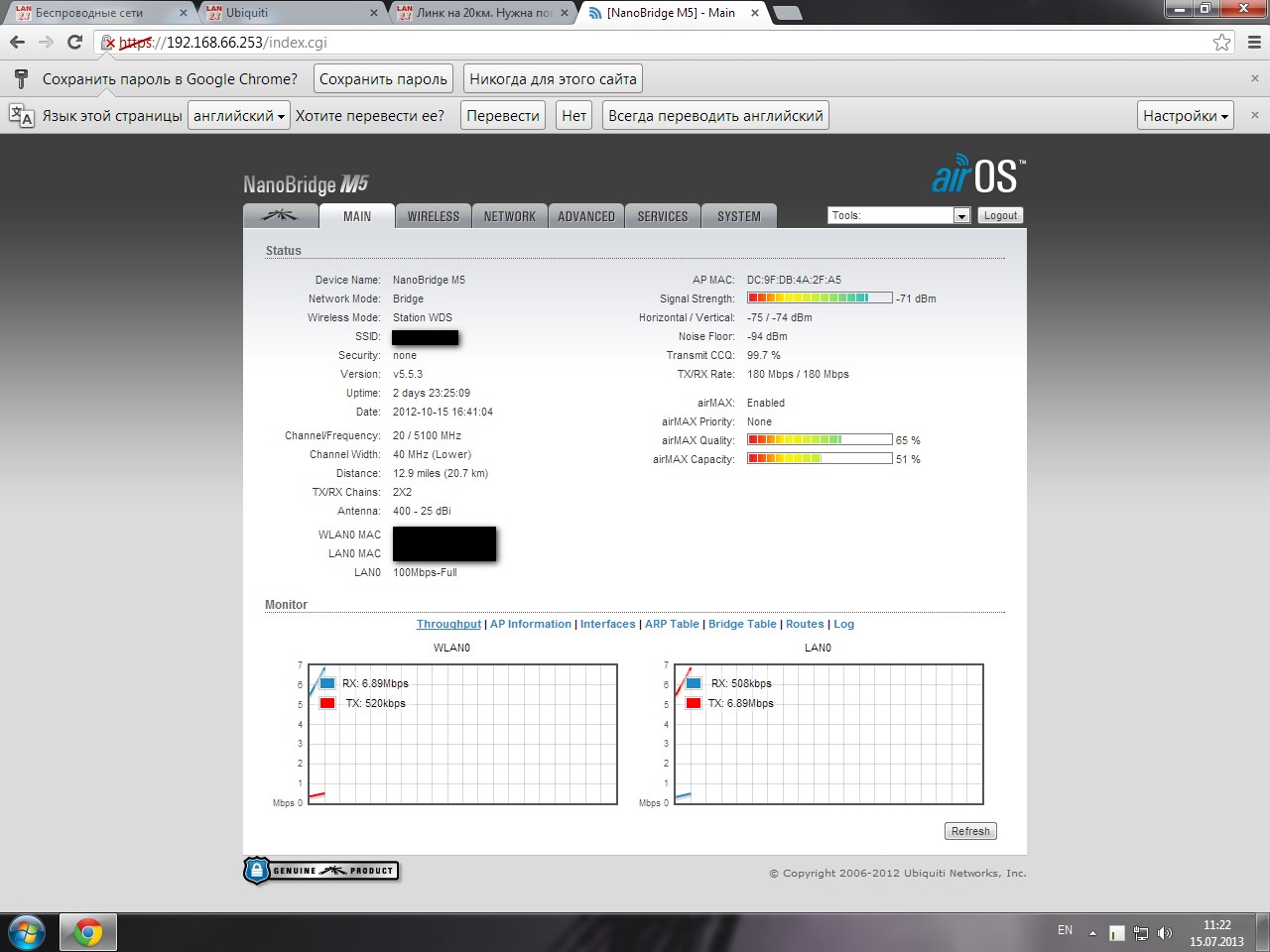The image size is (1270, 952).
Task: Switch to the SYSTEM tab
Action: tap(739, 216)
